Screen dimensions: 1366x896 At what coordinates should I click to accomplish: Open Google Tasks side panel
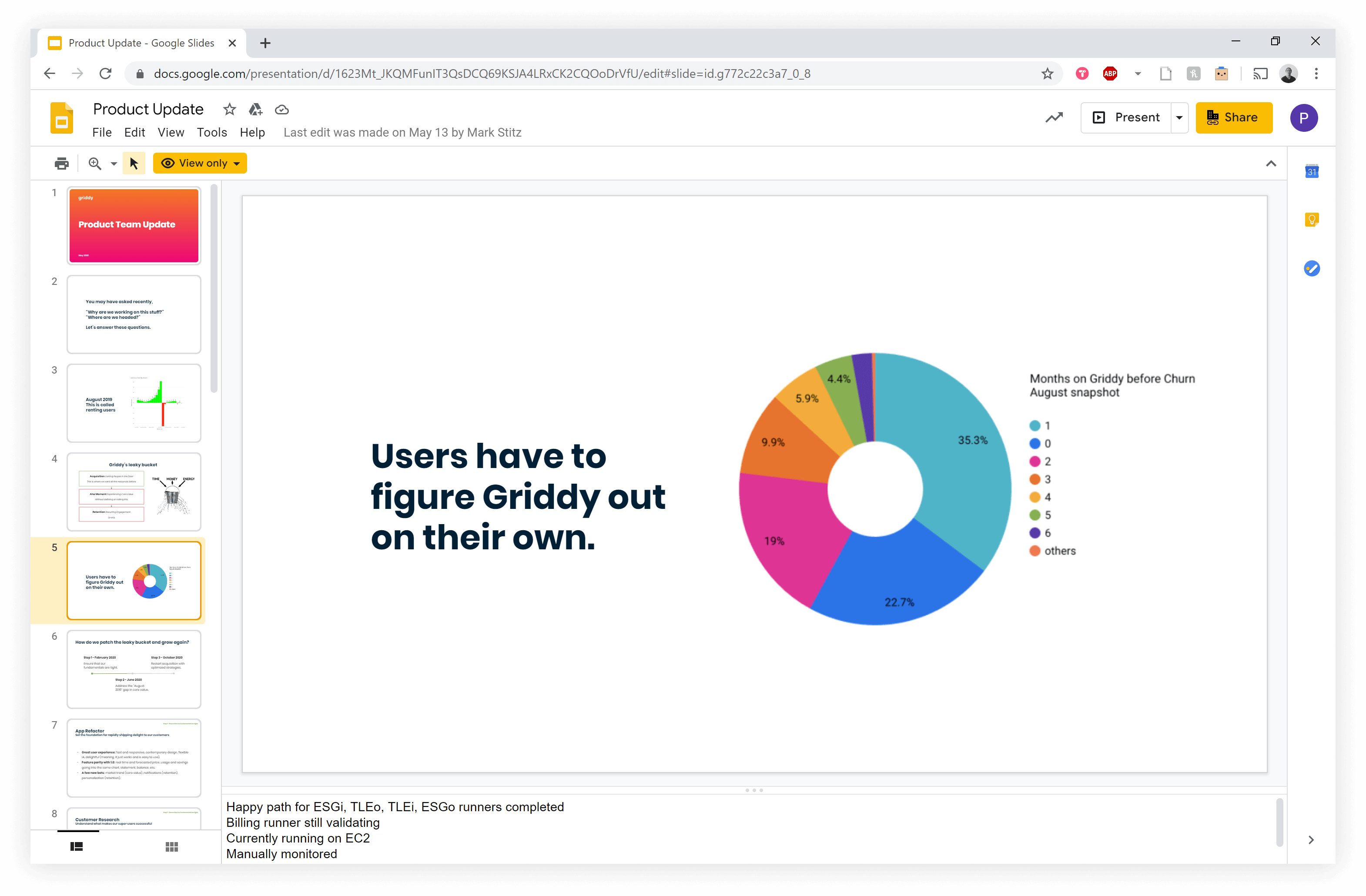pyautogui.click(x=1312, y=268)
